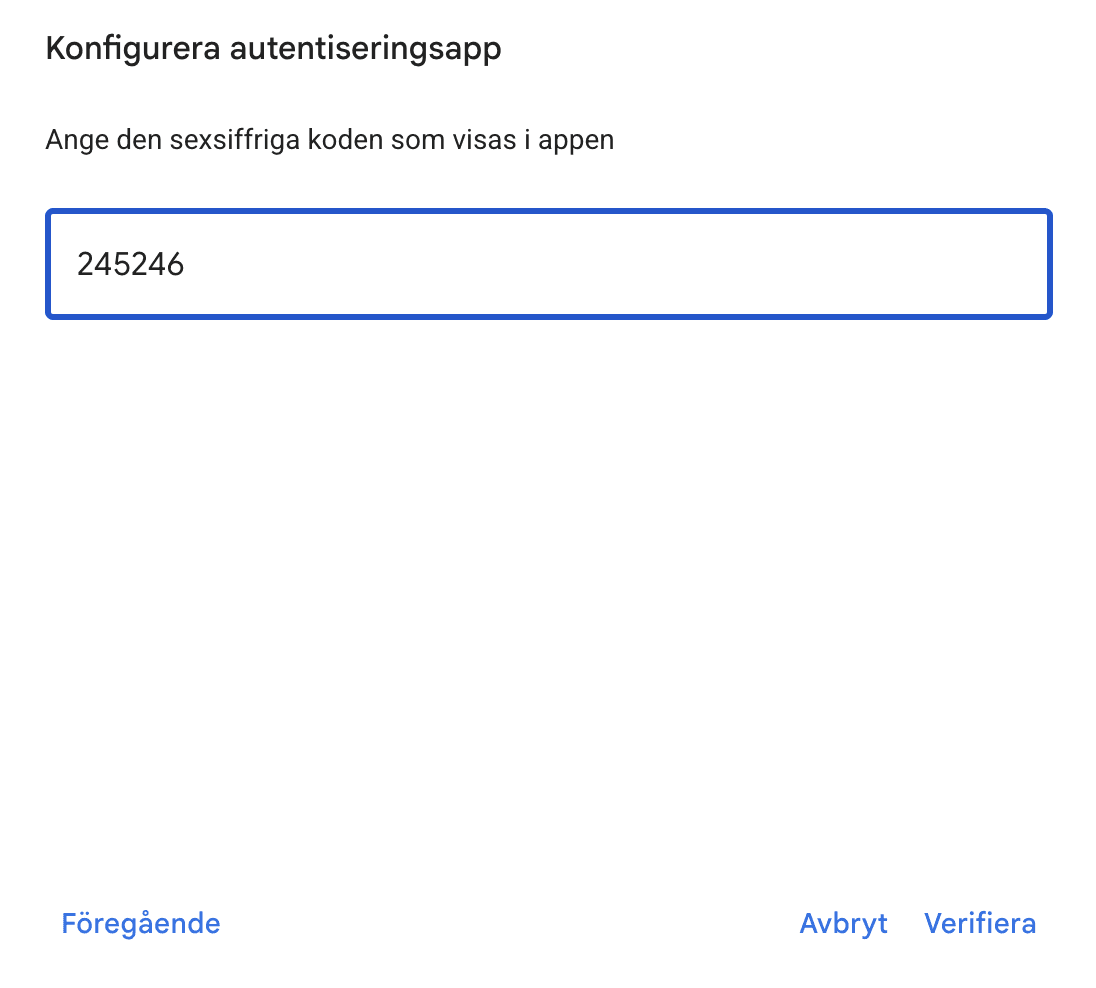1096x988 pixels.
Task: Verify the entered code 245246
Action: click(979, 923)
